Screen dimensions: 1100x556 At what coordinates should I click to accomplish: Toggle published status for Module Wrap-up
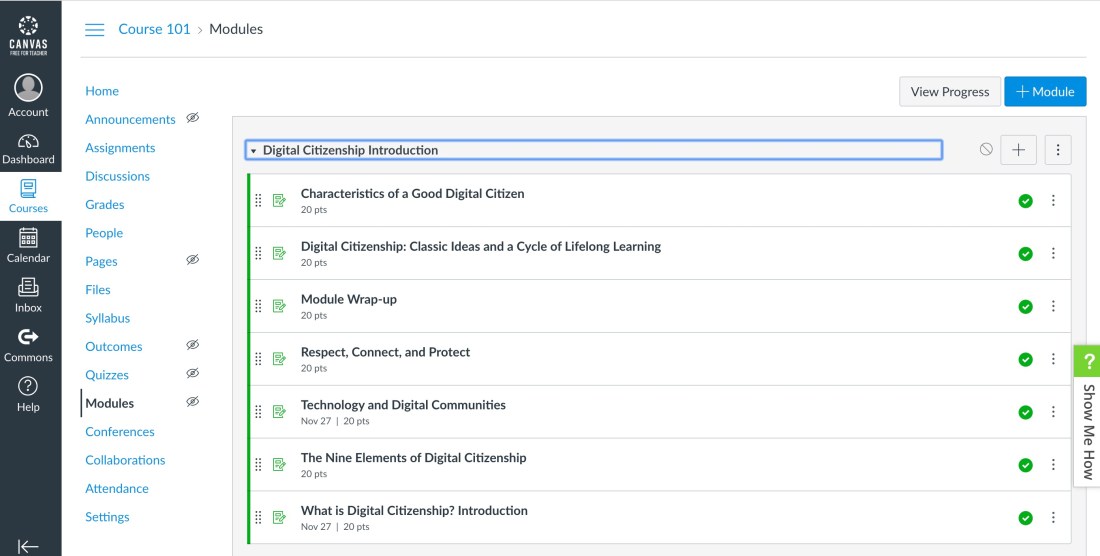[1025, 307]
